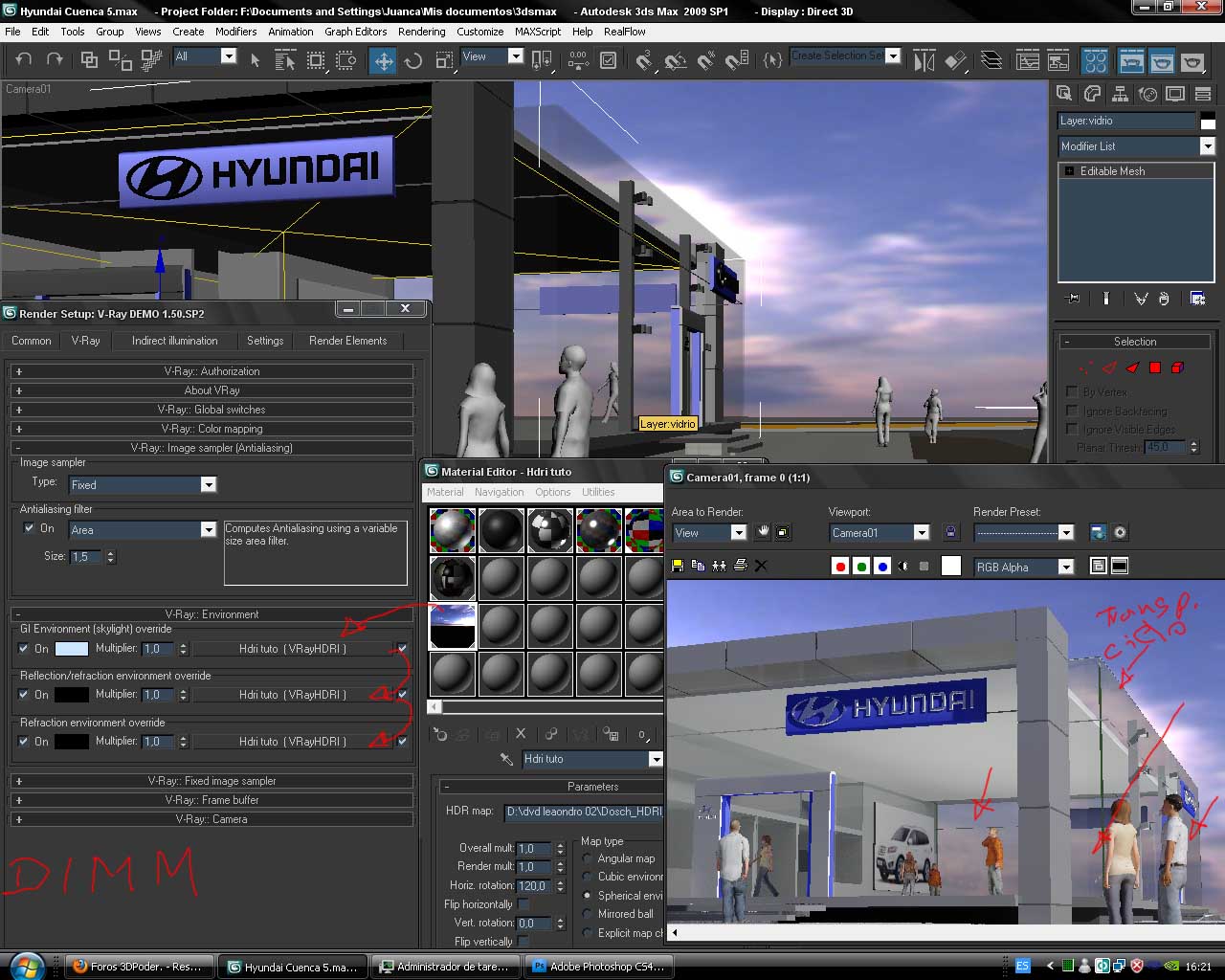Activate the Select and Move tool

(x=383, y=60)
